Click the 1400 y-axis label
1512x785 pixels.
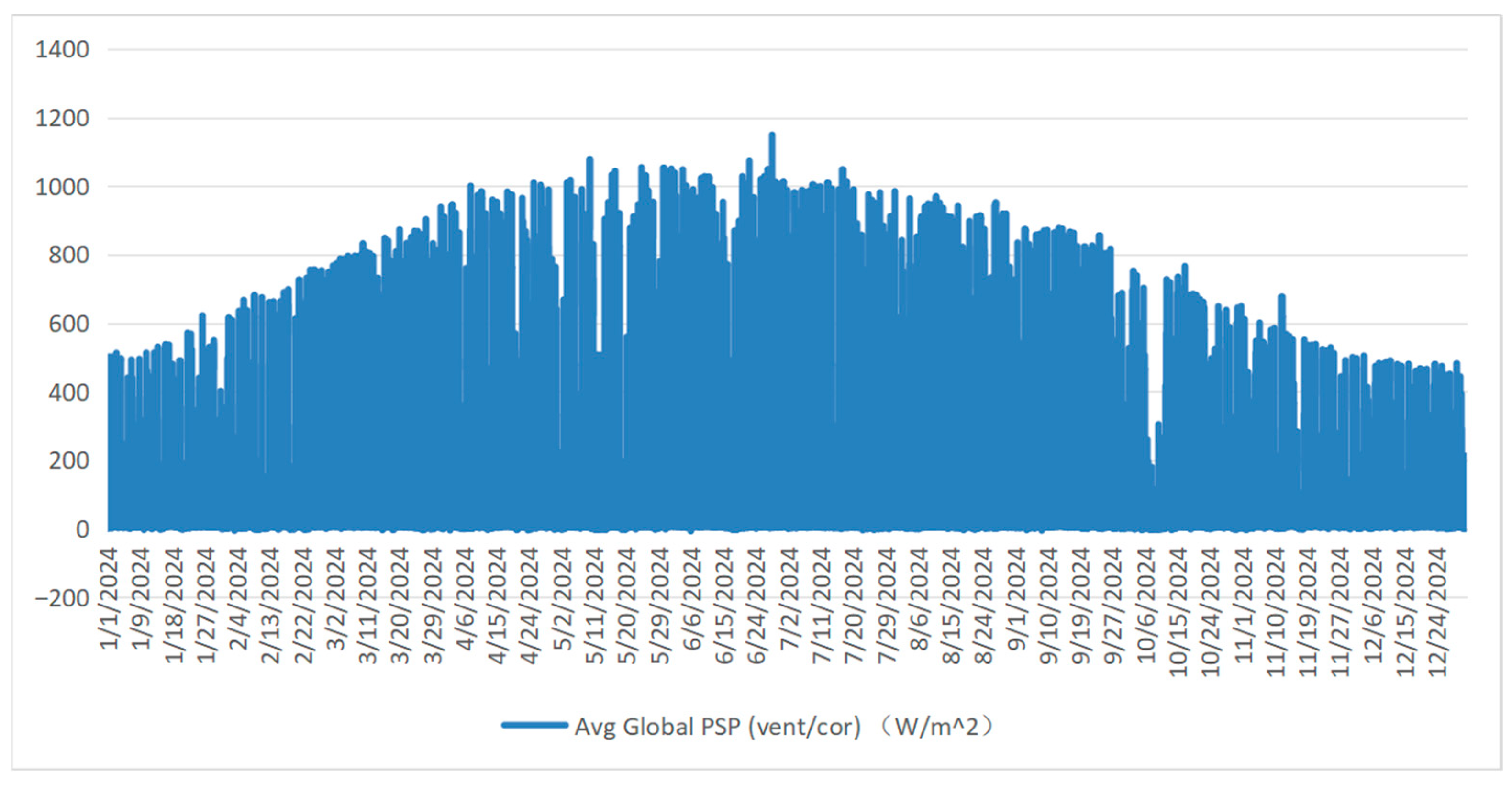point(62,49)
